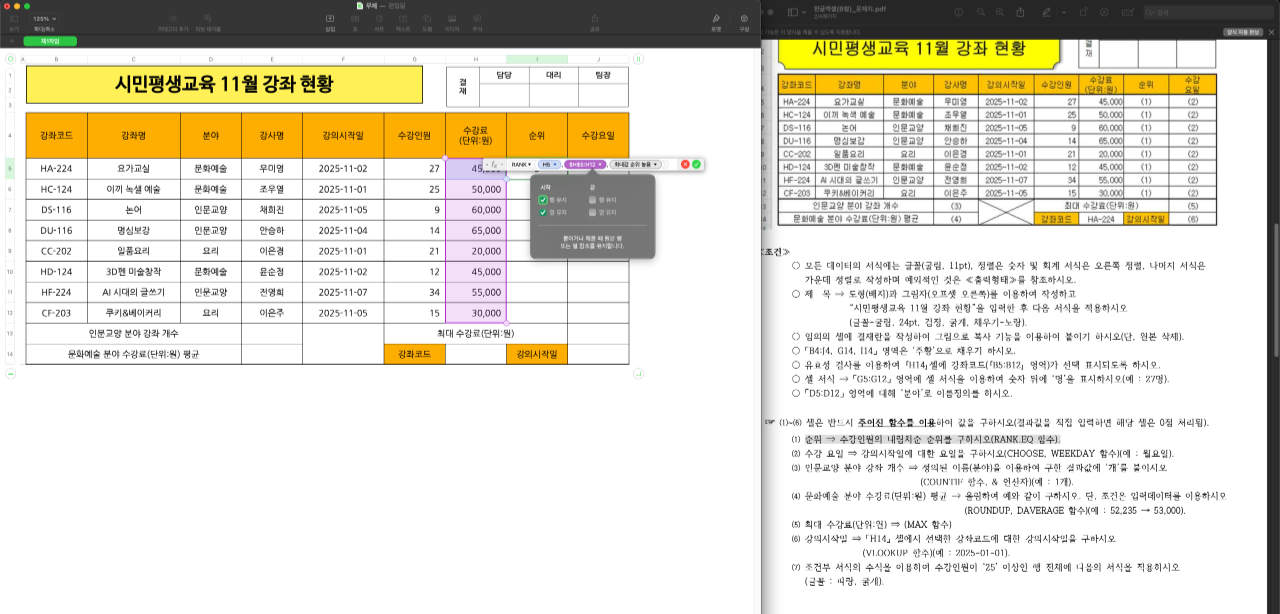The height and width of the screenshot is (614, 1280).
Task: Click the Share icon in Numbers toolbar
Action: point(595,20)
